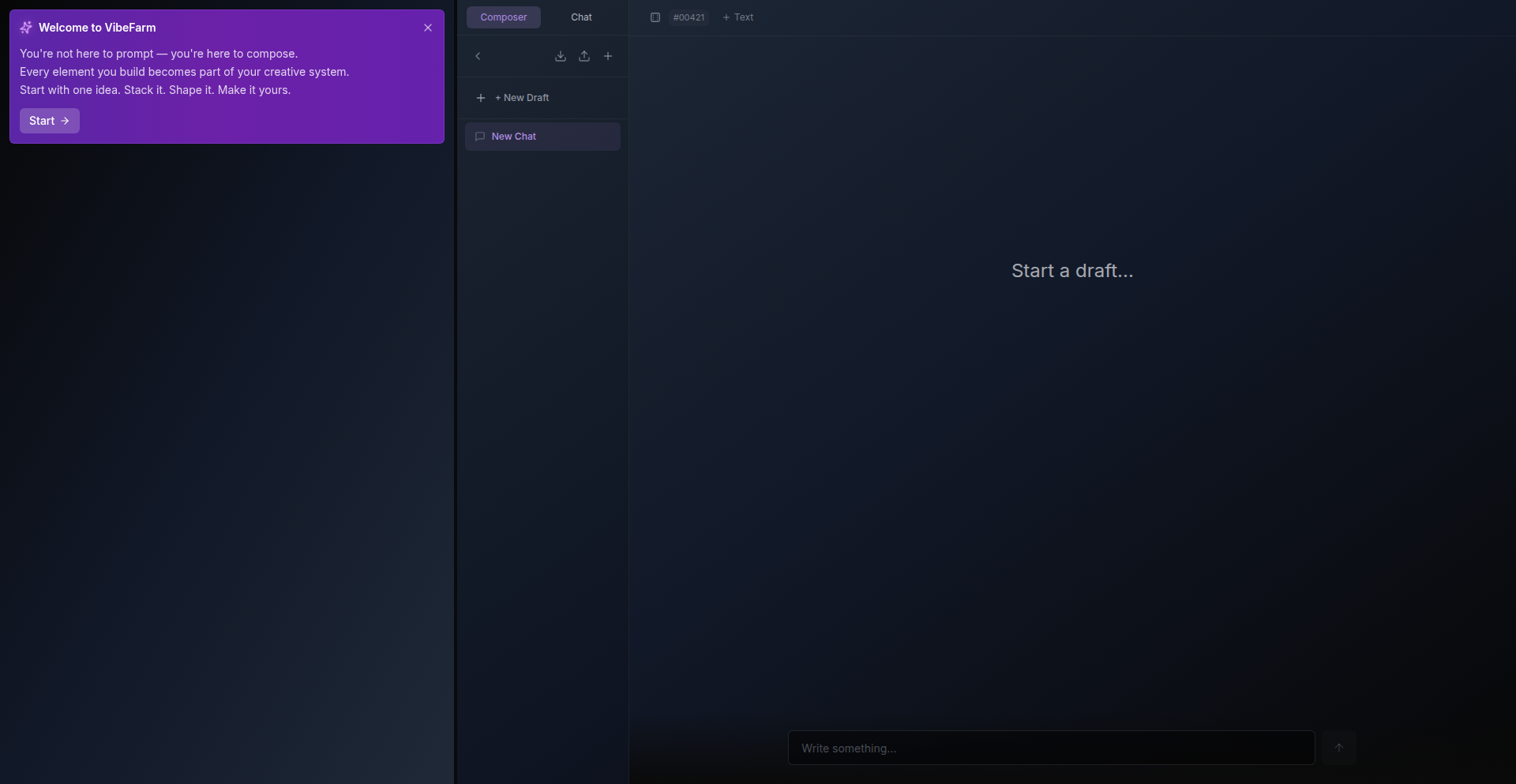Click the Start a draft... placeholder text
The width and height of the screenshot is (1516, 784).
click(1072, 271)
